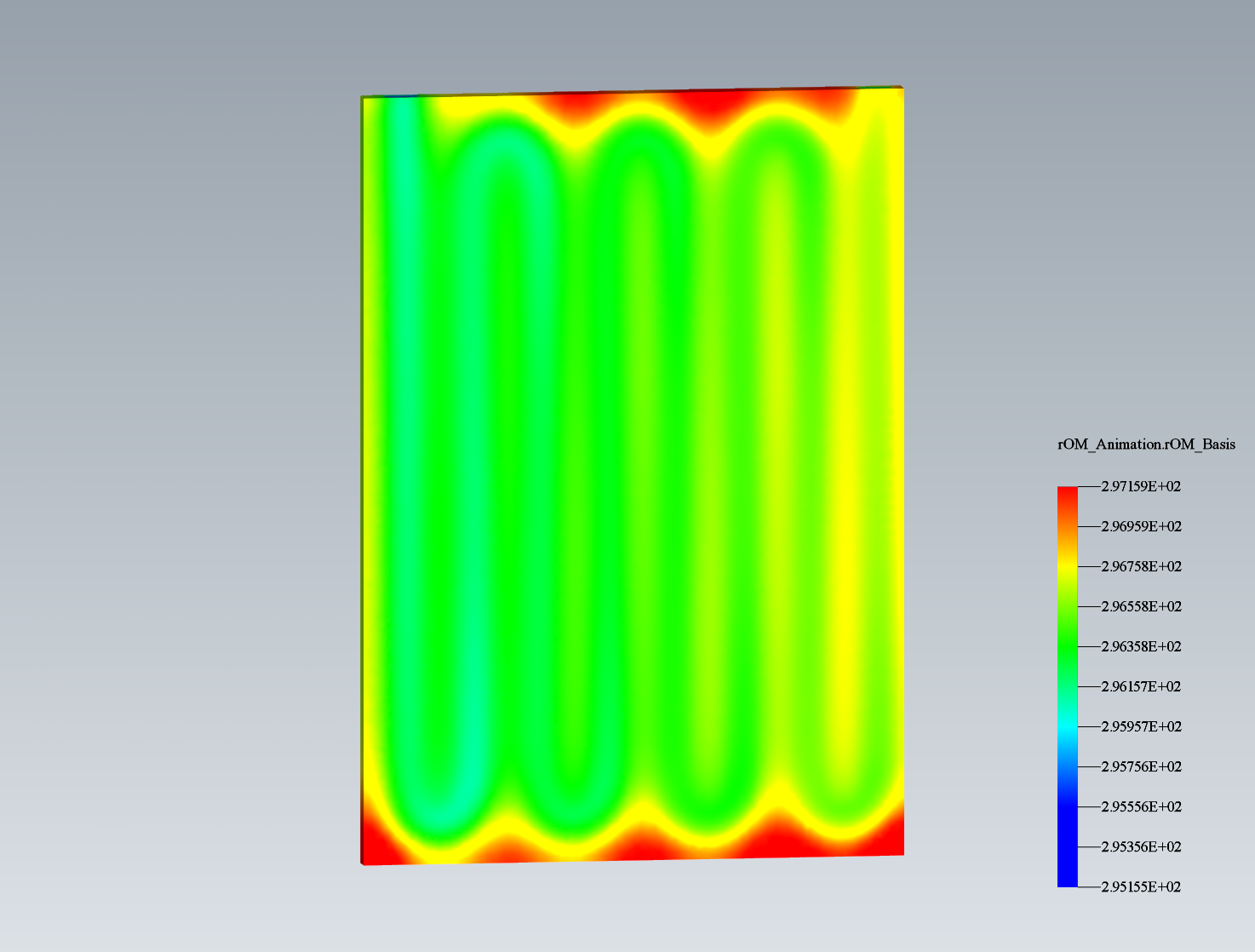The image size is (1255, 952).
Task: Pick the green band of the color bar
Action: [1067, 643]
